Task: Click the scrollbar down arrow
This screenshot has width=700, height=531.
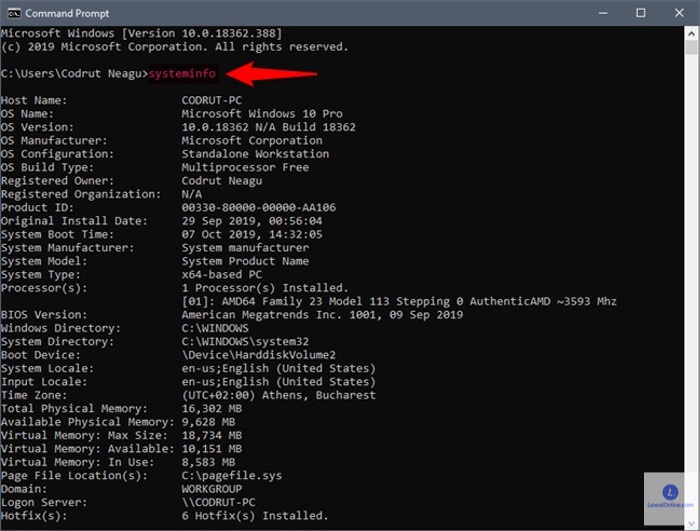Action: 692,524
